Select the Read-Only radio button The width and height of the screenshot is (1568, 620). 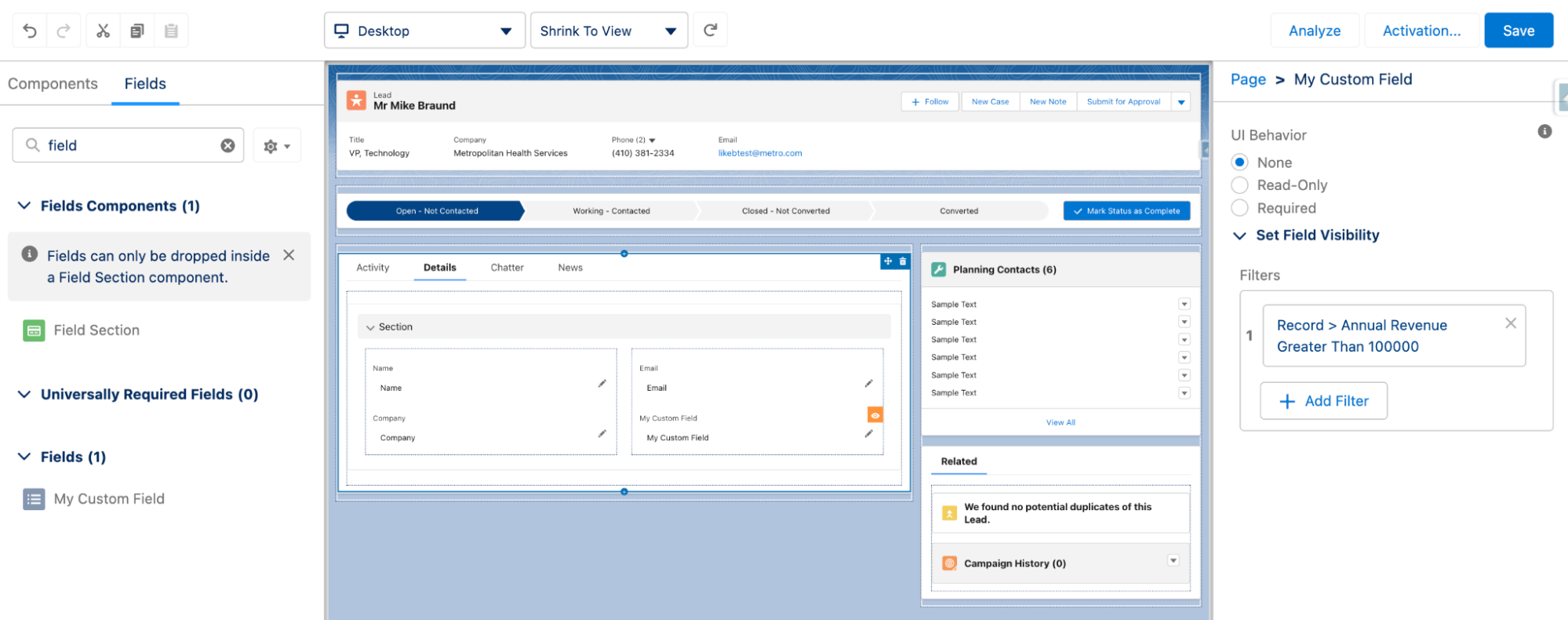[1239, 185]
